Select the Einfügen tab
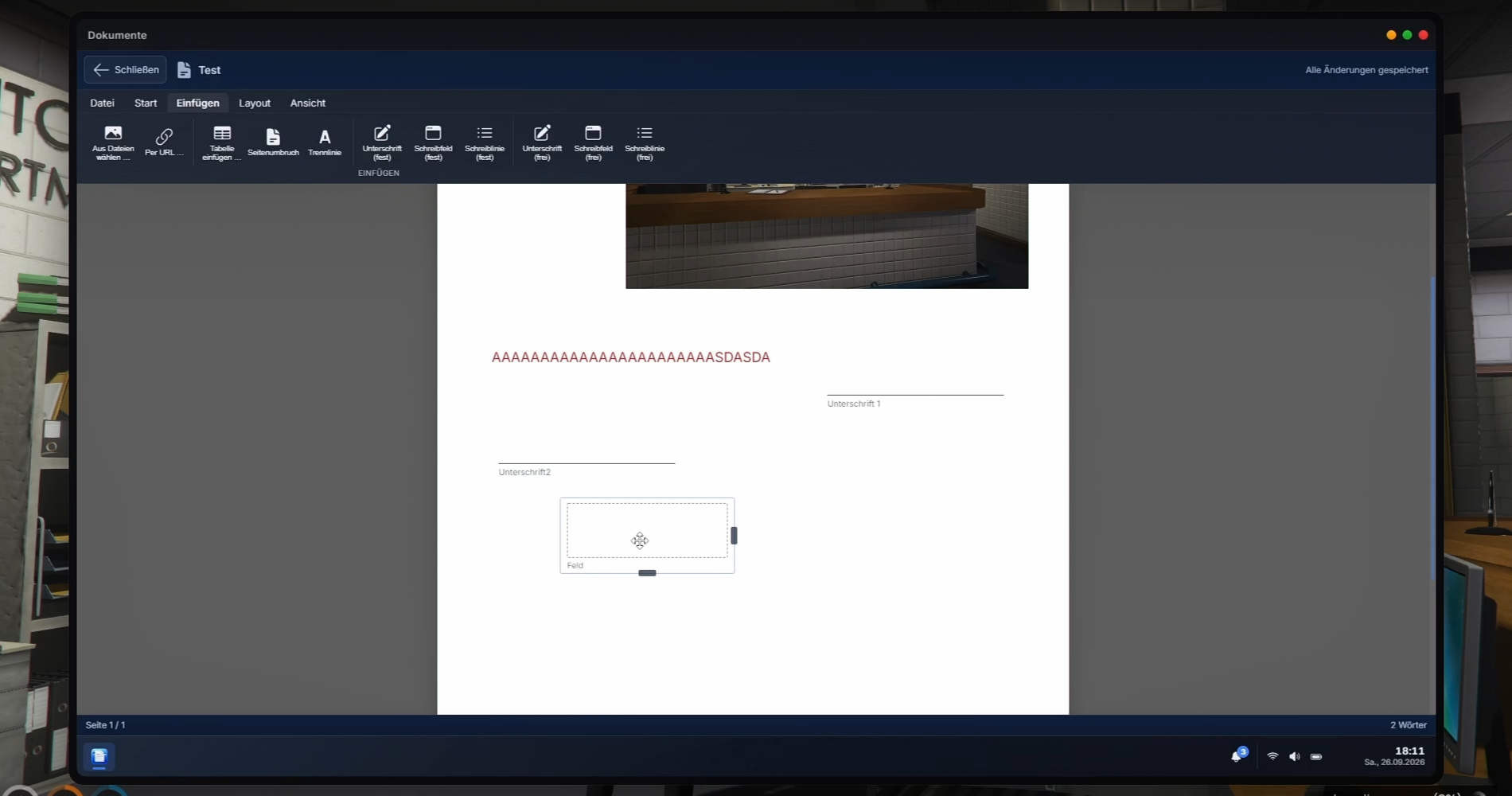The height and width of the screenshot is (796, 1512). click(197, 103)
